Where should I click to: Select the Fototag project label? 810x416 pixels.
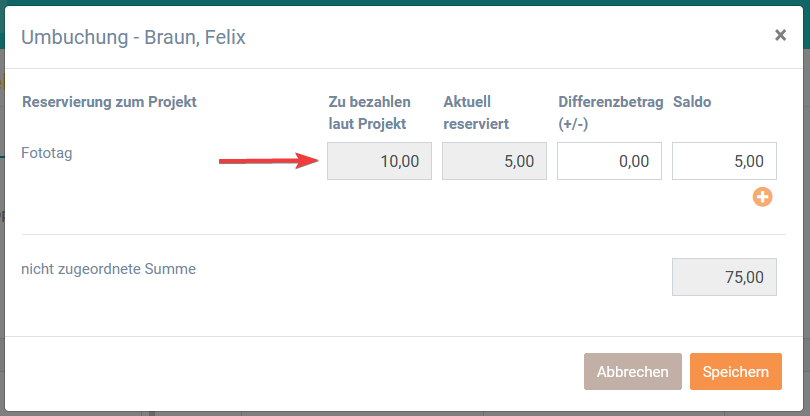47,153
